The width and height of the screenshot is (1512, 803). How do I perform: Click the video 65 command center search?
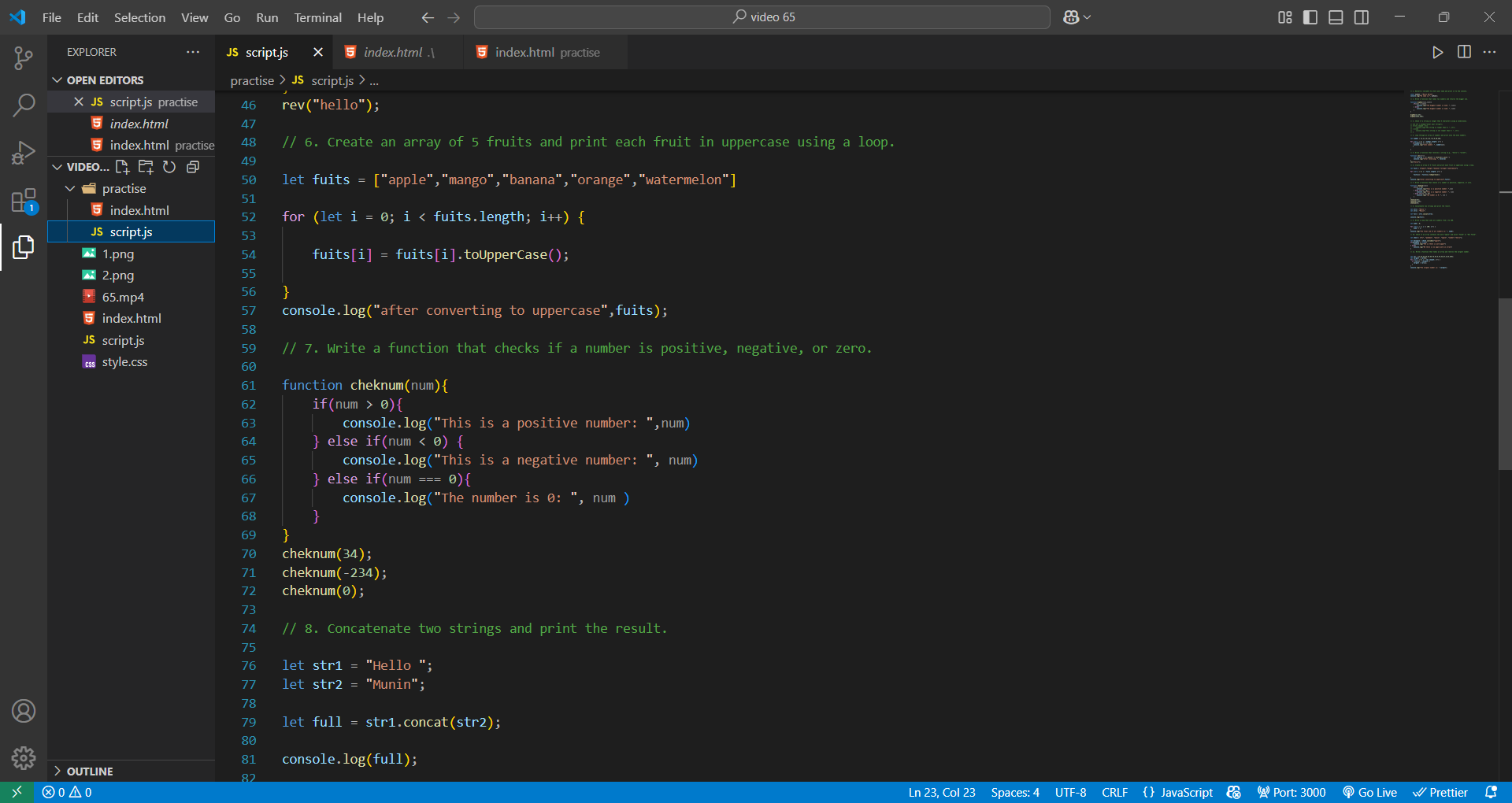[762, 17]
